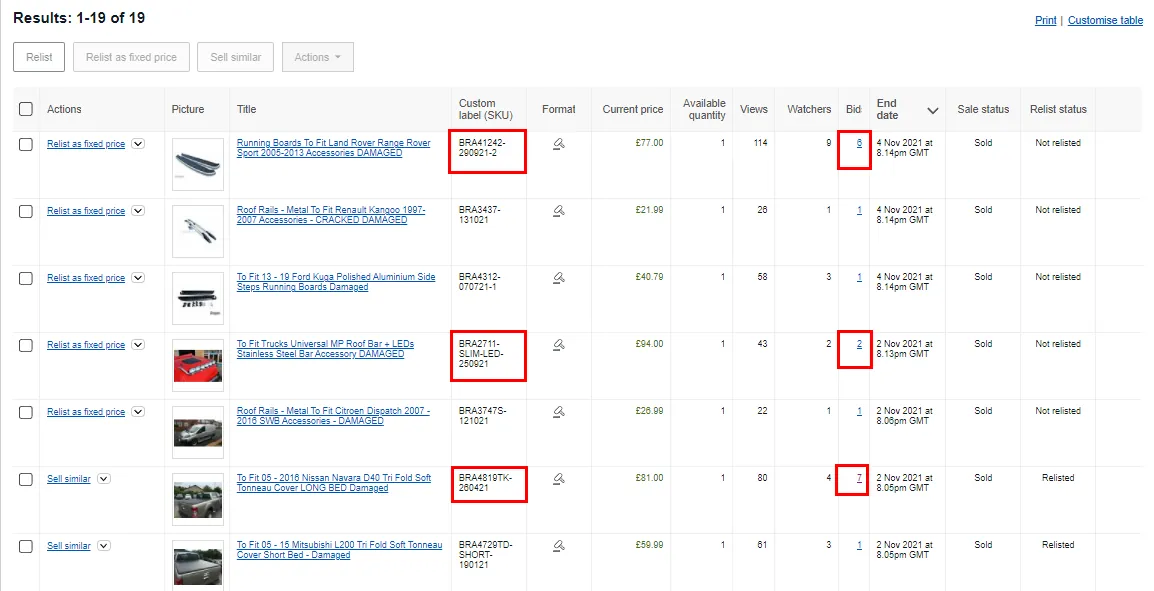This screenshot has height=591, width=1154.
Task: Tick checkbox for Ford Kuga Side Steps listing
Action: (26, 278)
